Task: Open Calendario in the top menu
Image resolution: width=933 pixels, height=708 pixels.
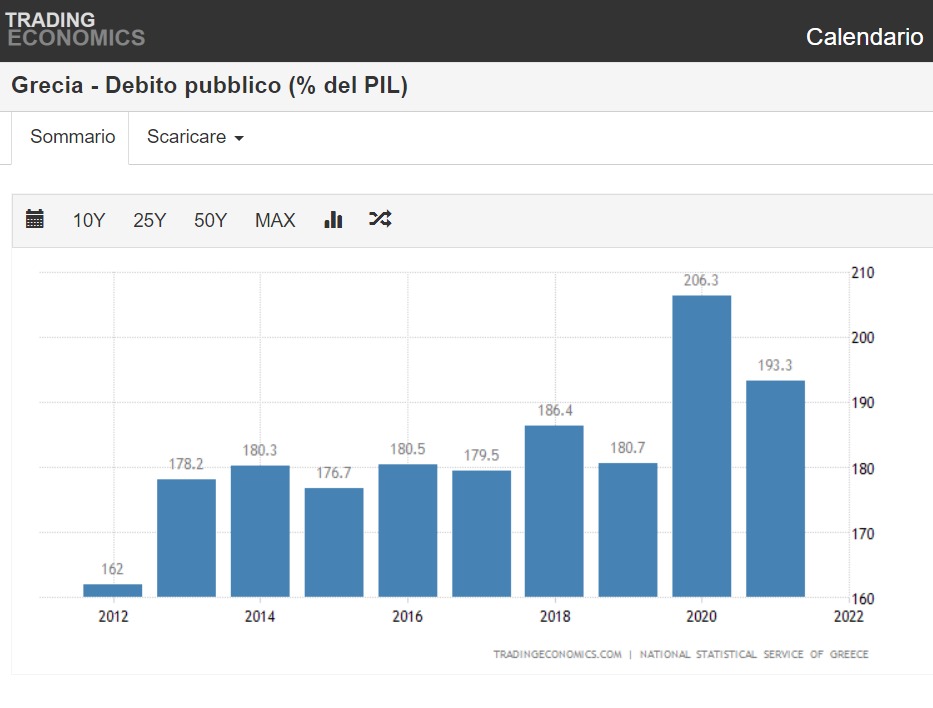Action: click(x=865, y=37)
